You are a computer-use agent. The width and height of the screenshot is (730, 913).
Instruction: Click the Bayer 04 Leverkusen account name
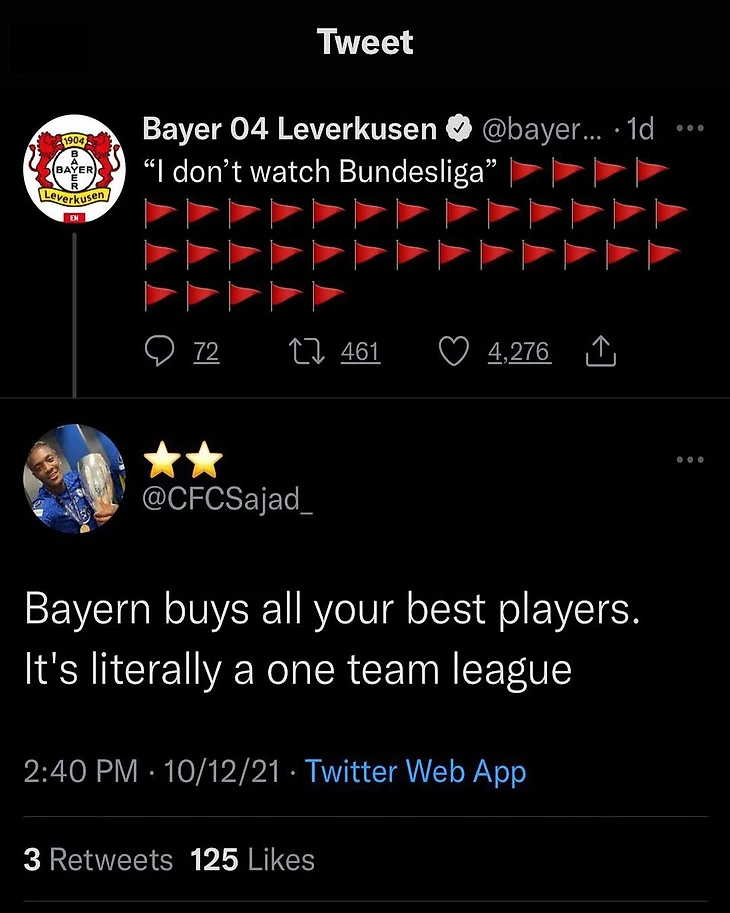click(290, 129)
